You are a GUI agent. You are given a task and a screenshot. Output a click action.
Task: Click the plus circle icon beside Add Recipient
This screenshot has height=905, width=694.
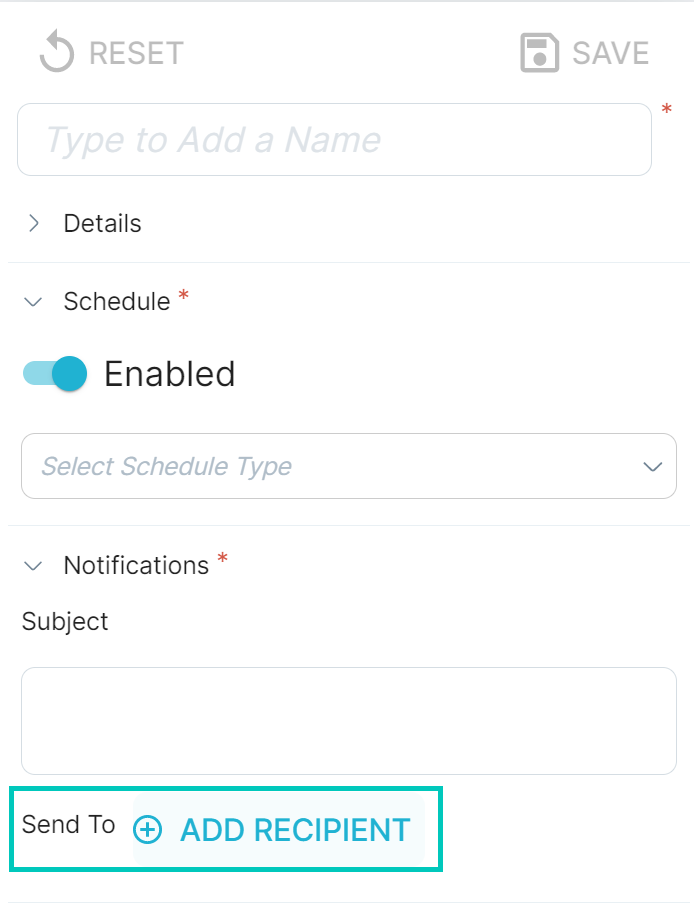click(148, 830)
